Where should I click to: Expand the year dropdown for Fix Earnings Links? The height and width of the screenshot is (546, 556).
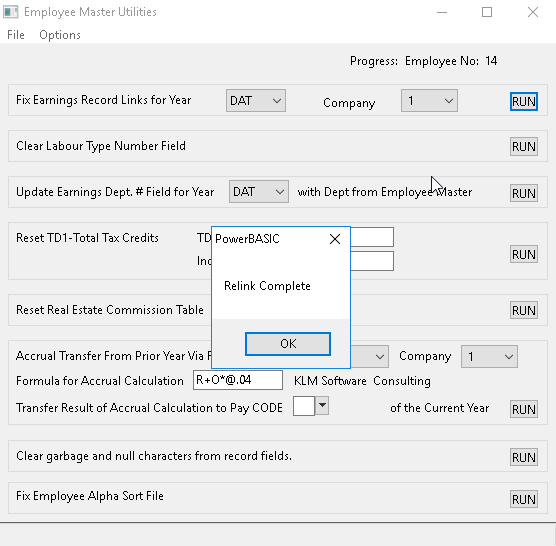click(x=256, y=101)
